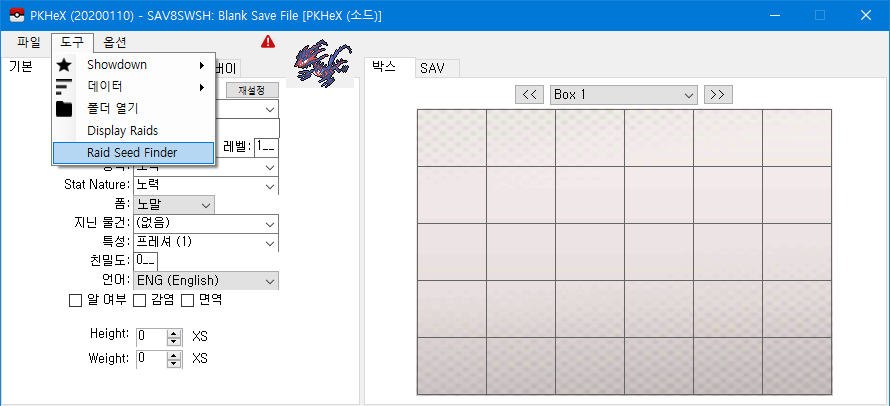Click the bars icon beside 데이터

click(x=64, y=87)
